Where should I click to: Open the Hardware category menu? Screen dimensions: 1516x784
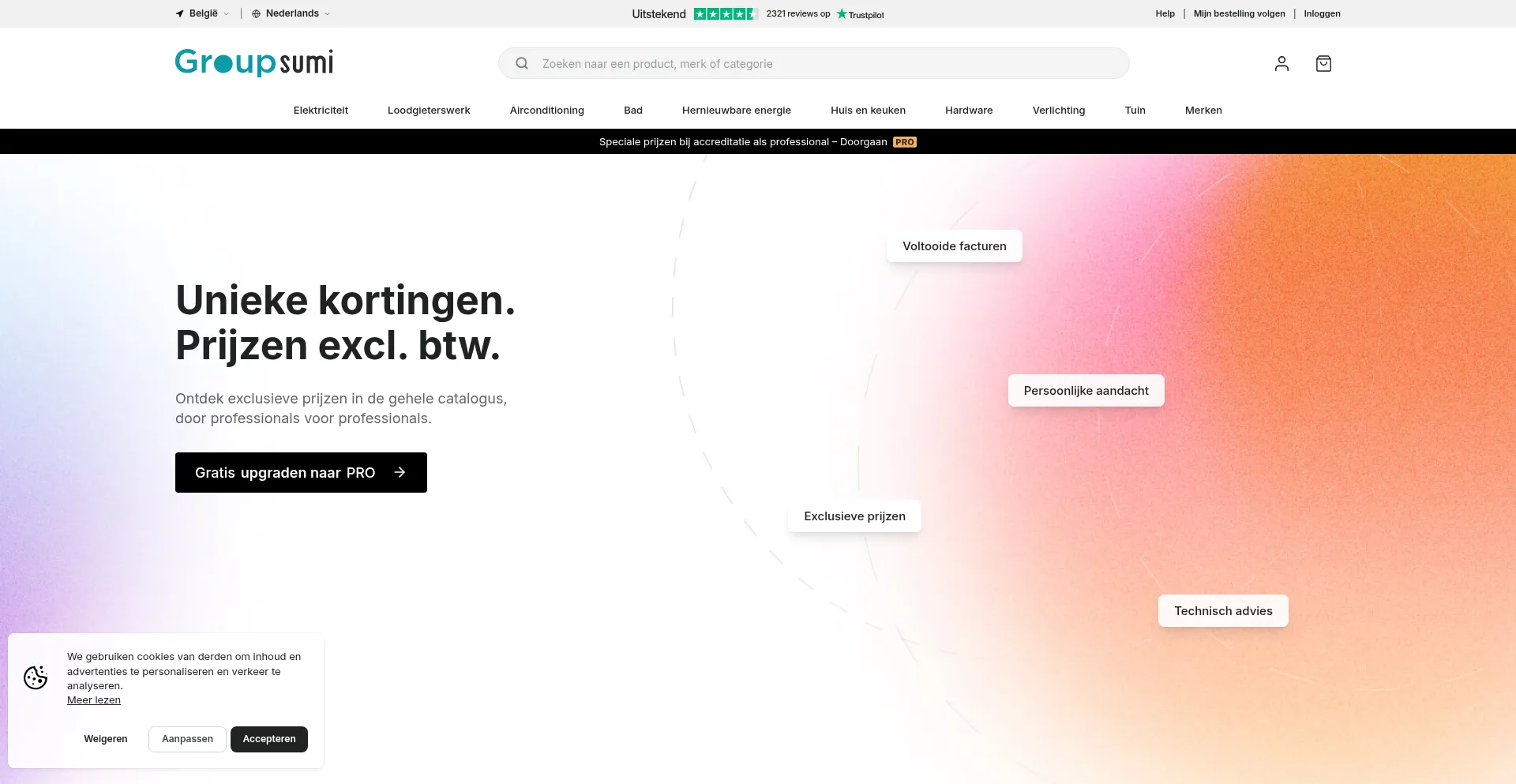[969, 111]
